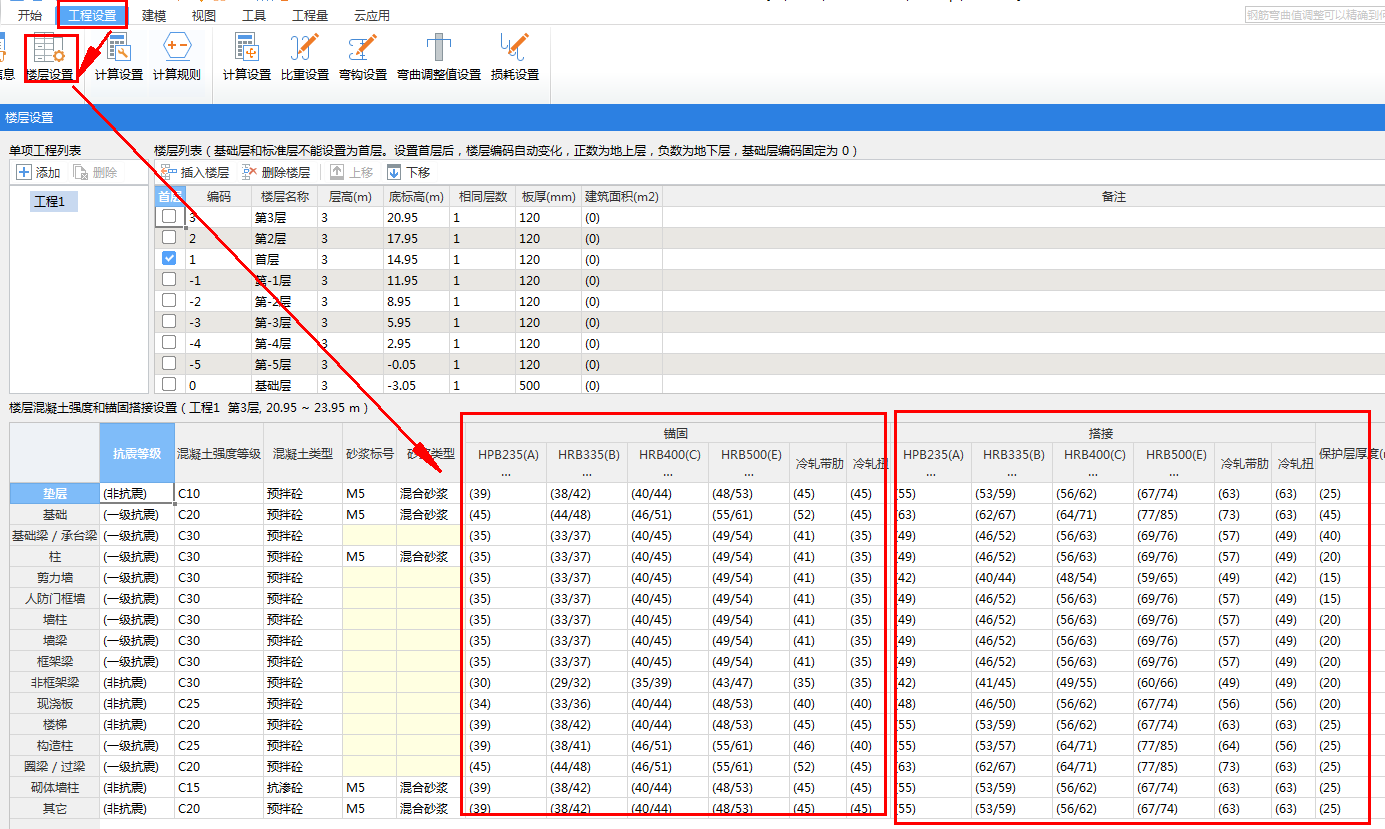Viewport: 1385px width, 829px height.
Task: Expand anchorage HRB400(C) column header
Action: coord(669,463)
